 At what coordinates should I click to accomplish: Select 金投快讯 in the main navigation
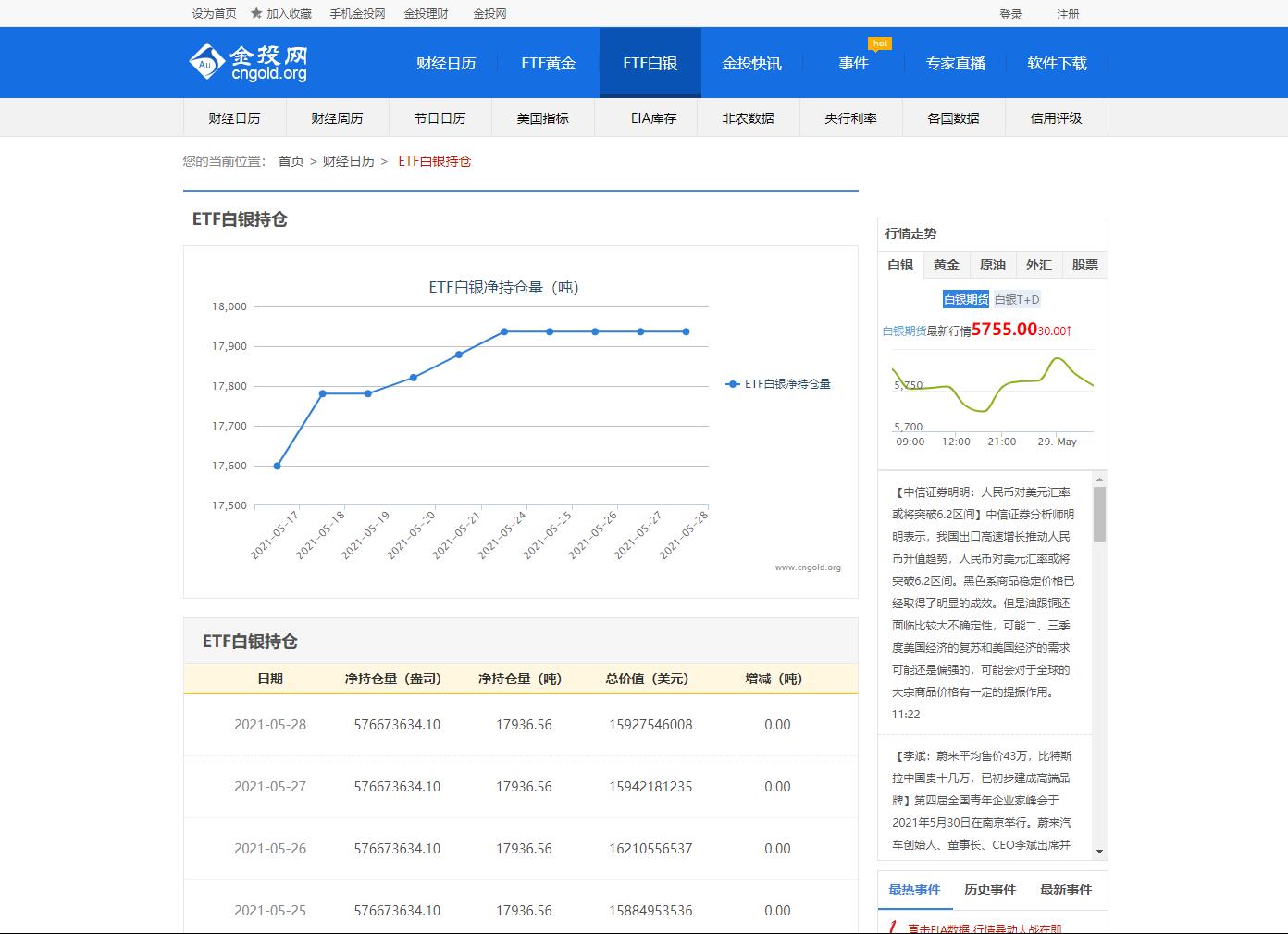750,62
